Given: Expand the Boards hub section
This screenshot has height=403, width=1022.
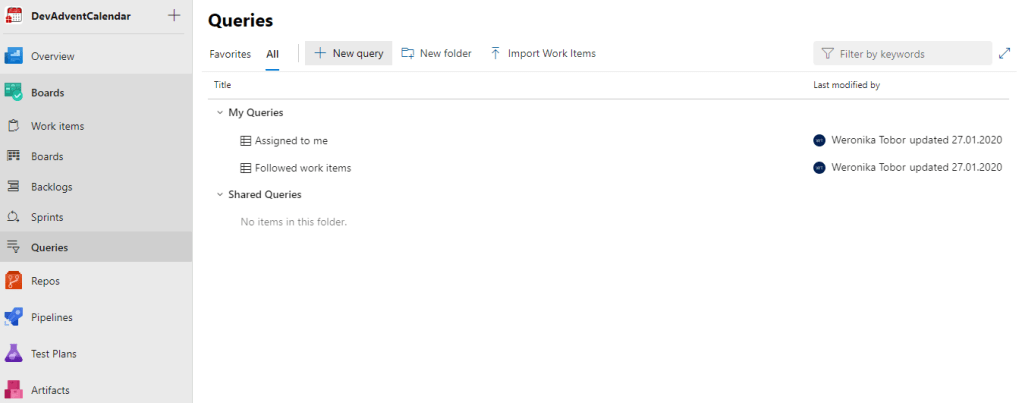Looking at the screenshot, I should point(47,93).
